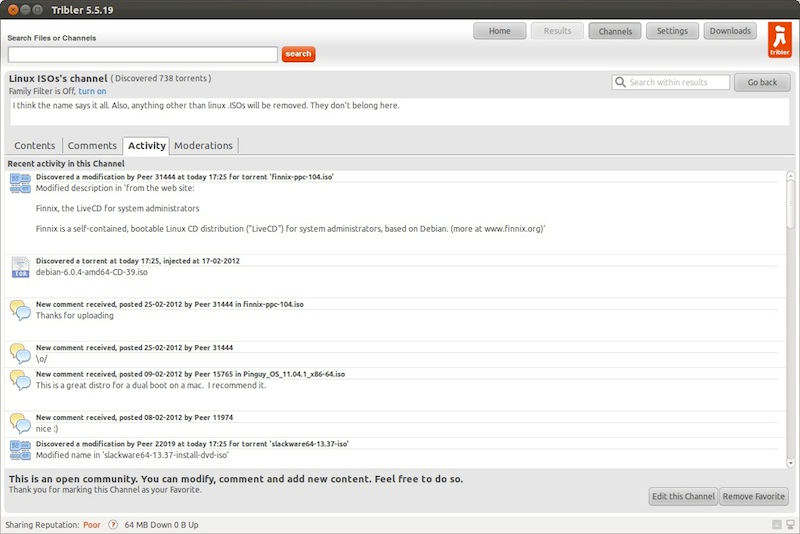Click 'Modified description in' text line

point(115,188)
